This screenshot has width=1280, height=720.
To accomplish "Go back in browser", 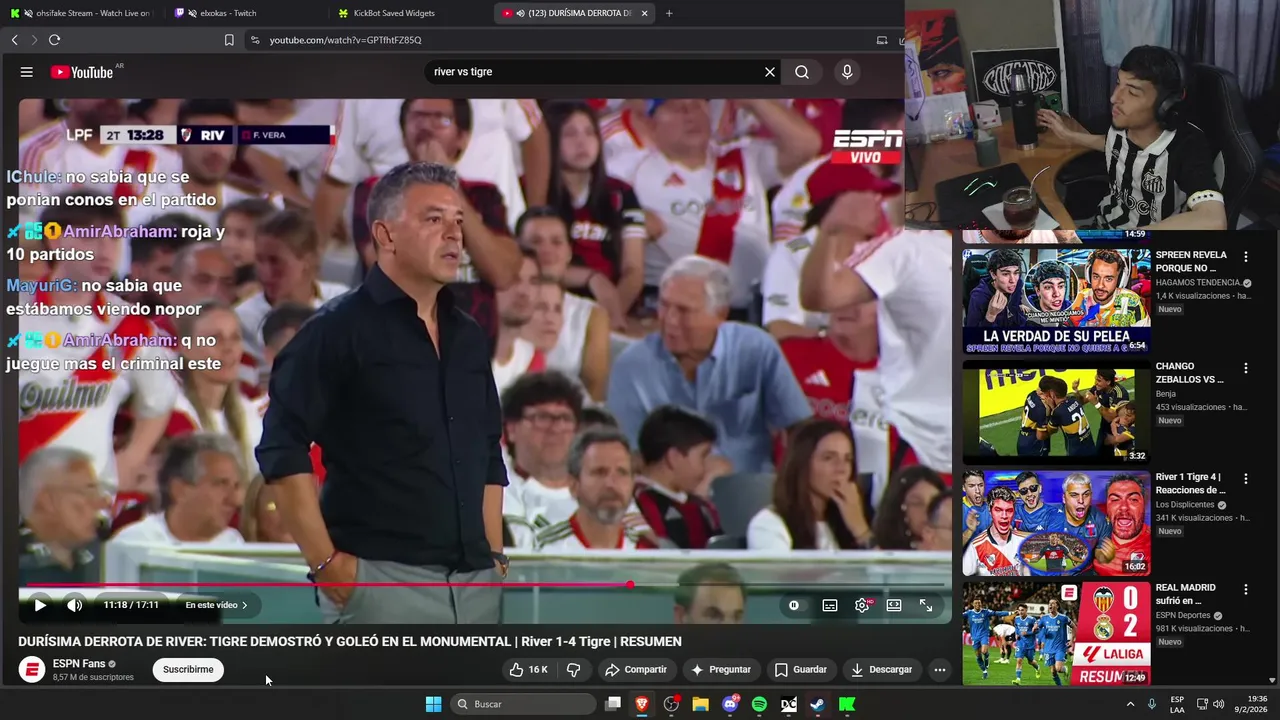I will 14,40.
